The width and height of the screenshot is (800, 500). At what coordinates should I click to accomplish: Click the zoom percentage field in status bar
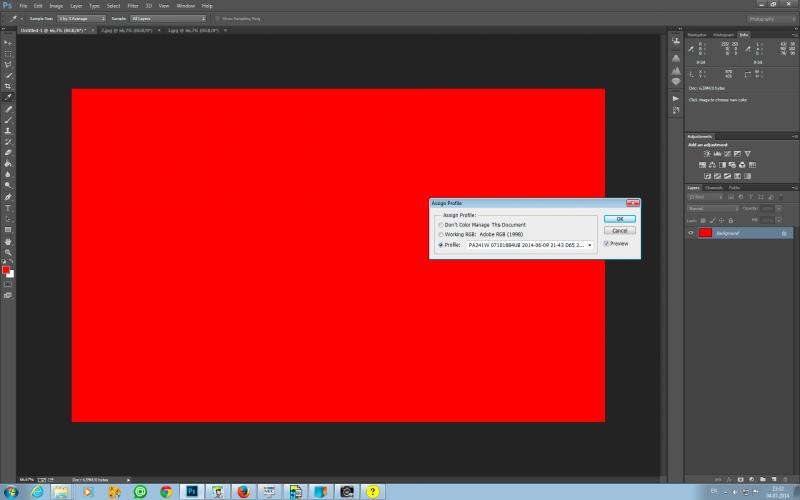pos(27,480)
